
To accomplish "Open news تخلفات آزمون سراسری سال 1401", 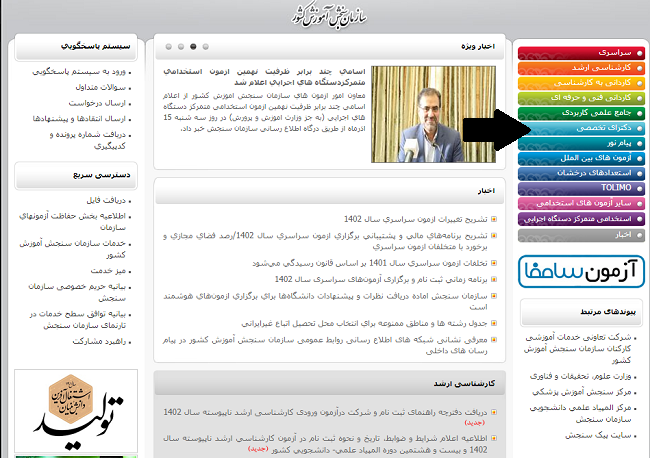I will tap(370, 263).
